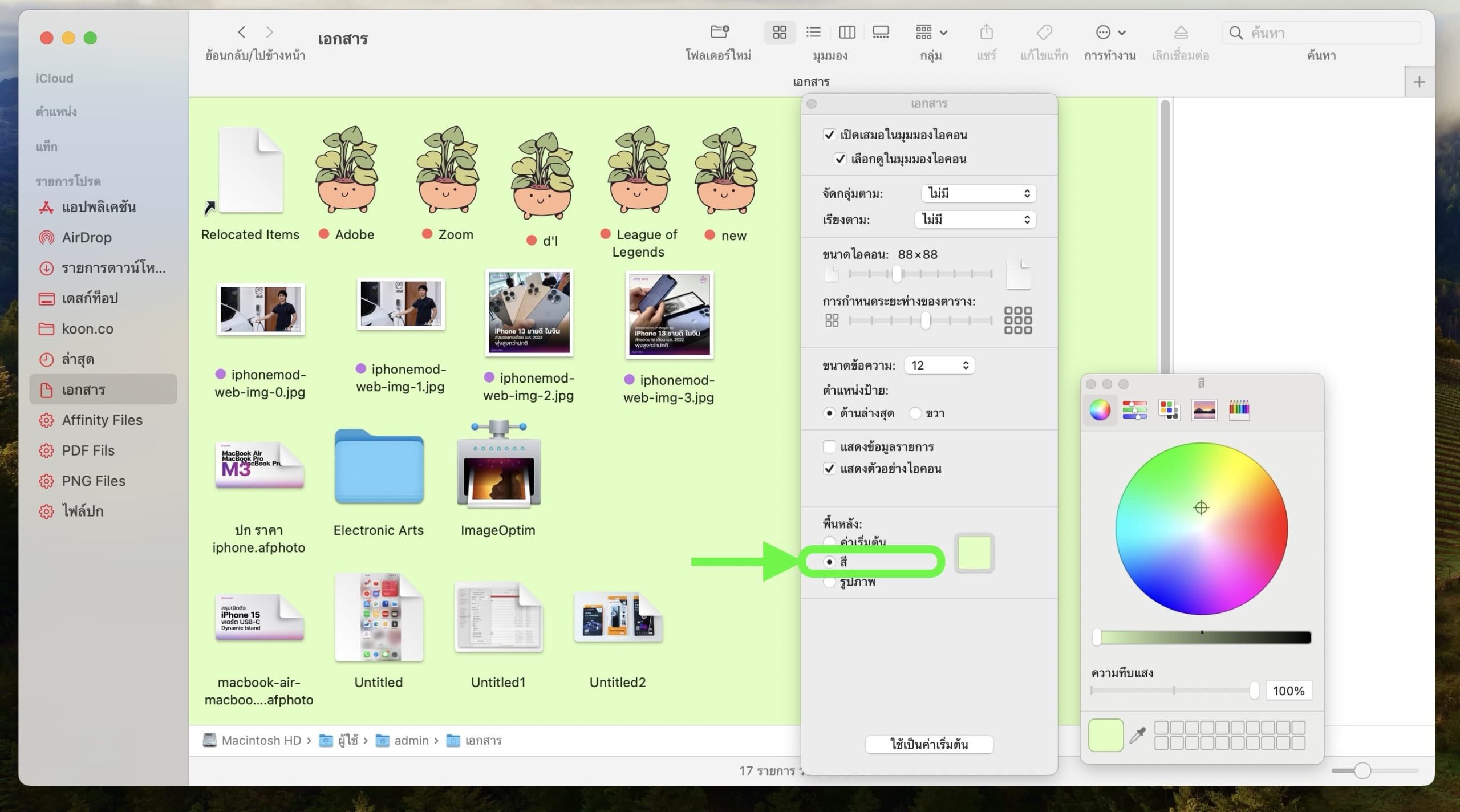This screenshot has height=812, width=1460.
Task: Uncheck แสดงตัวอย่างไอคอน checkbox
Action: tap(829, 469)
